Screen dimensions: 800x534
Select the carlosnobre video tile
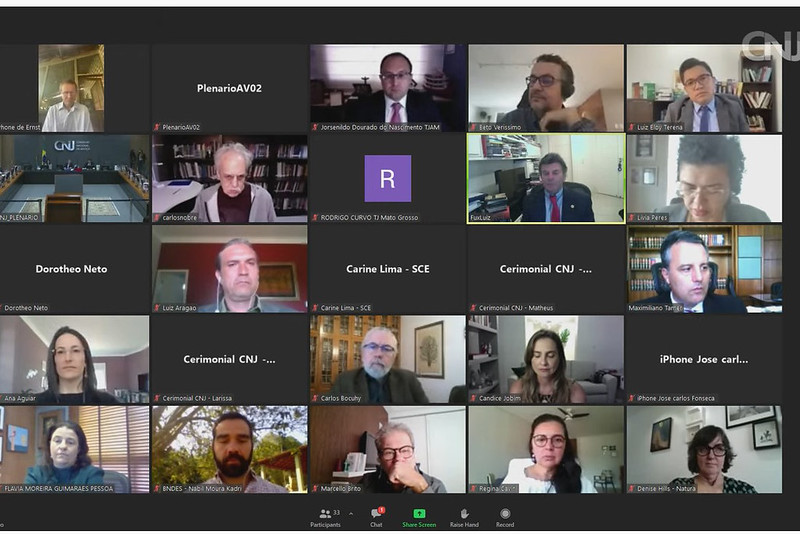(x=230, y=179)
